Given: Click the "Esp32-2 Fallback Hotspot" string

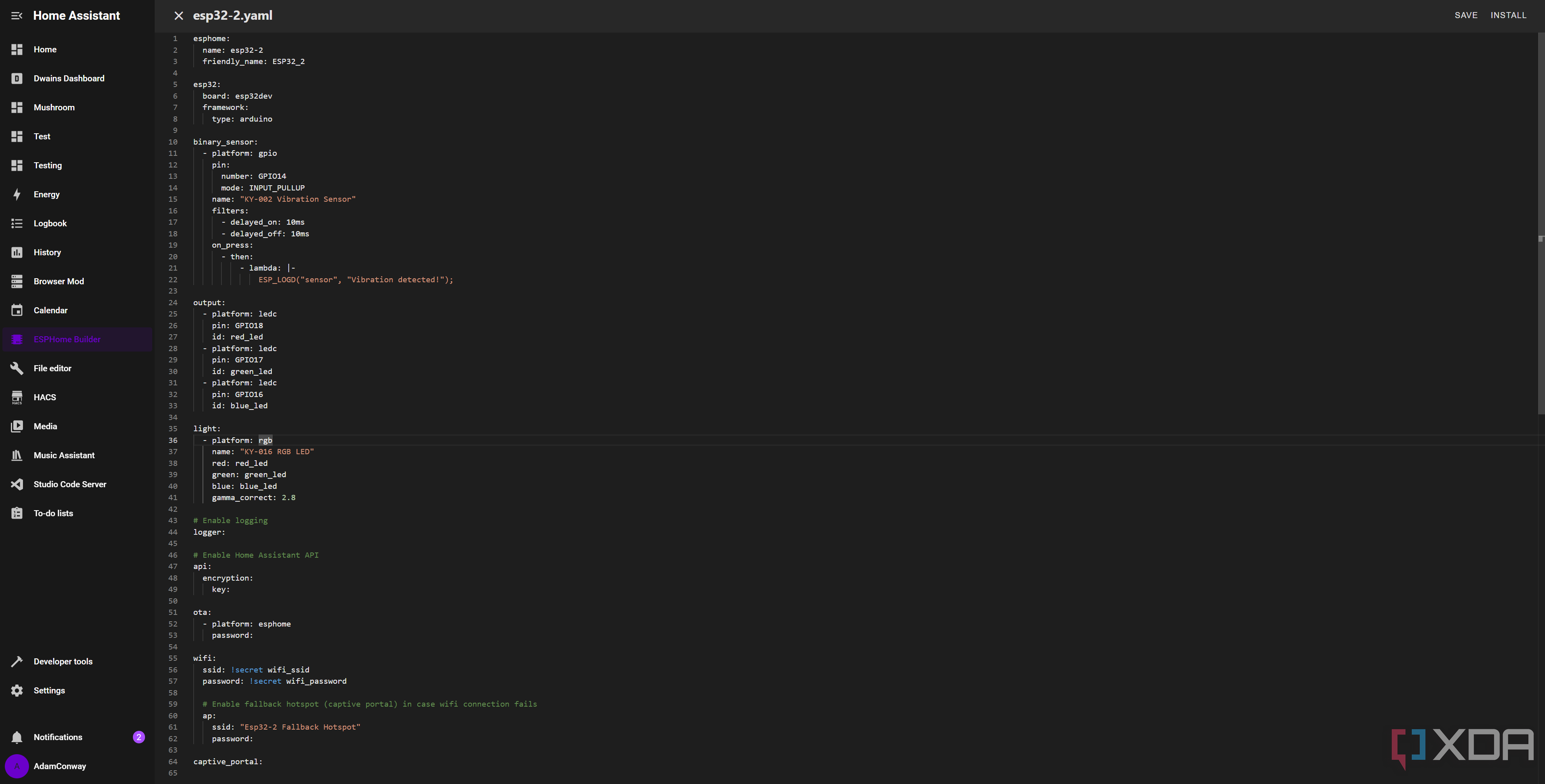Looking at the screenshot, I should point(300,727).
